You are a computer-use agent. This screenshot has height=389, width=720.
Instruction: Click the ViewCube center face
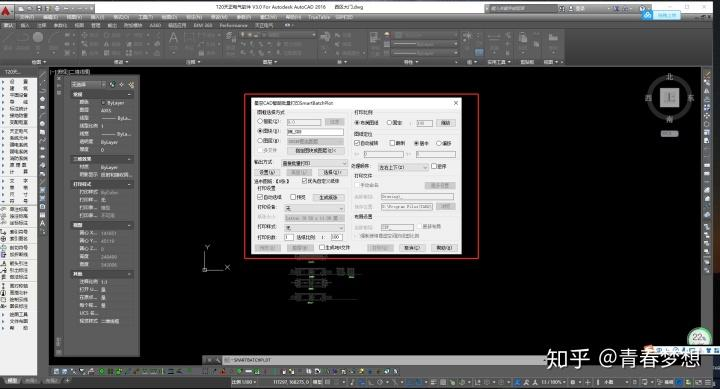(669, 97)
